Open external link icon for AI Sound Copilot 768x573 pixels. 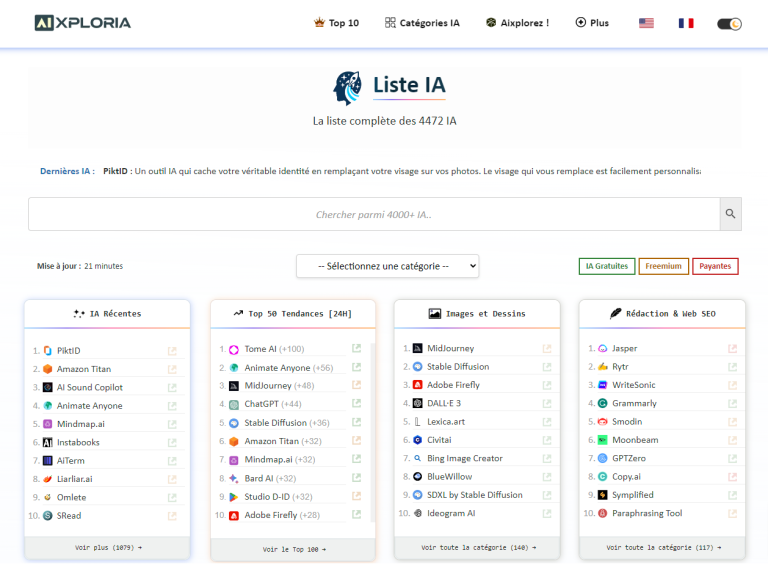172,387
